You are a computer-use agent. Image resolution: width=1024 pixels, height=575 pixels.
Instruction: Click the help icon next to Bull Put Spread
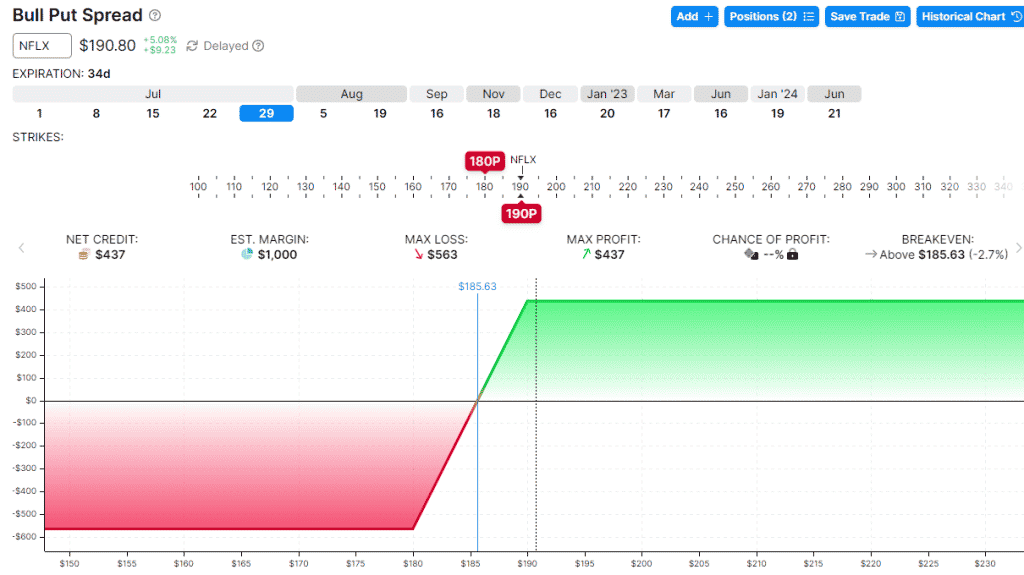click(155, 16)
